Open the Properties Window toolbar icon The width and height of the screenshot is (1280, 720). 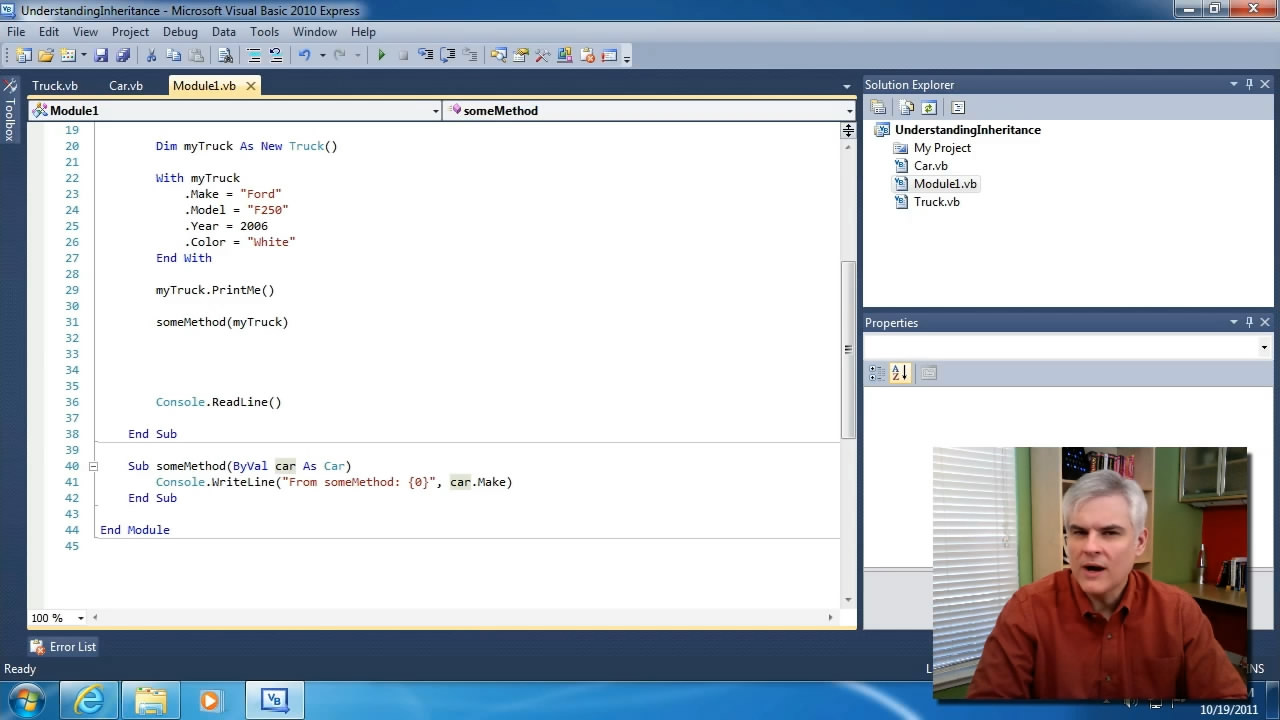click(x=520, y=55)
